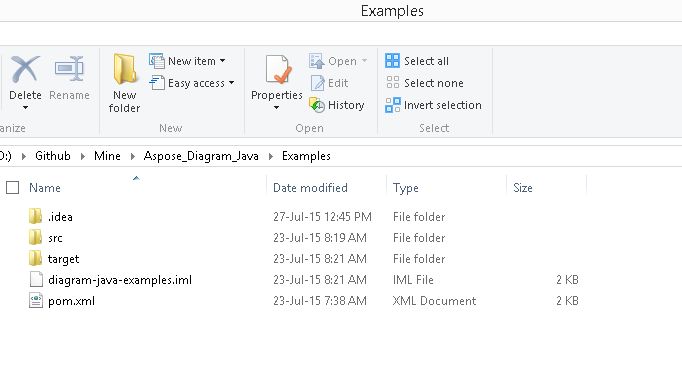
Task: Open Properties via its checkmark page icon
Action: coord(277,69)
